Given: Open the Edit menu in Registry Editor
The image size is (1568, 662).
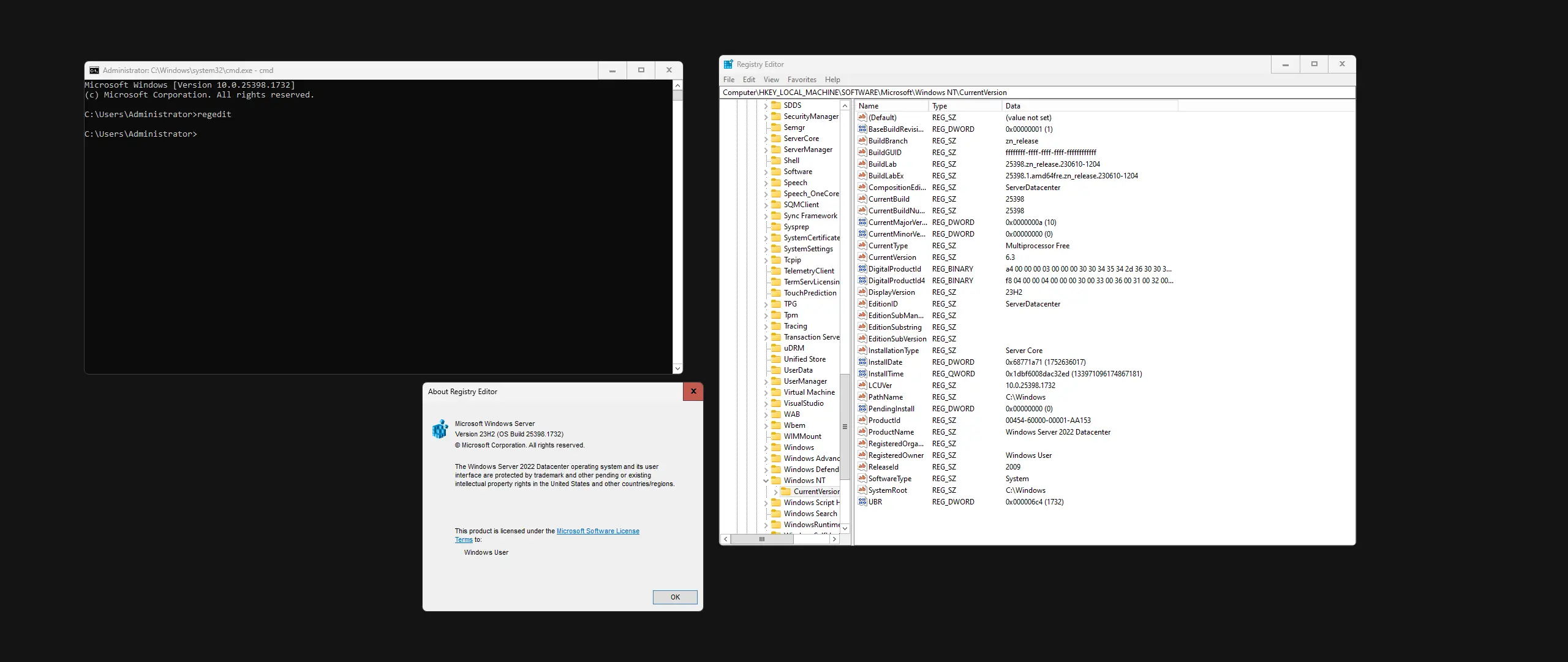Looking at the screenshot, I should 748,80.
